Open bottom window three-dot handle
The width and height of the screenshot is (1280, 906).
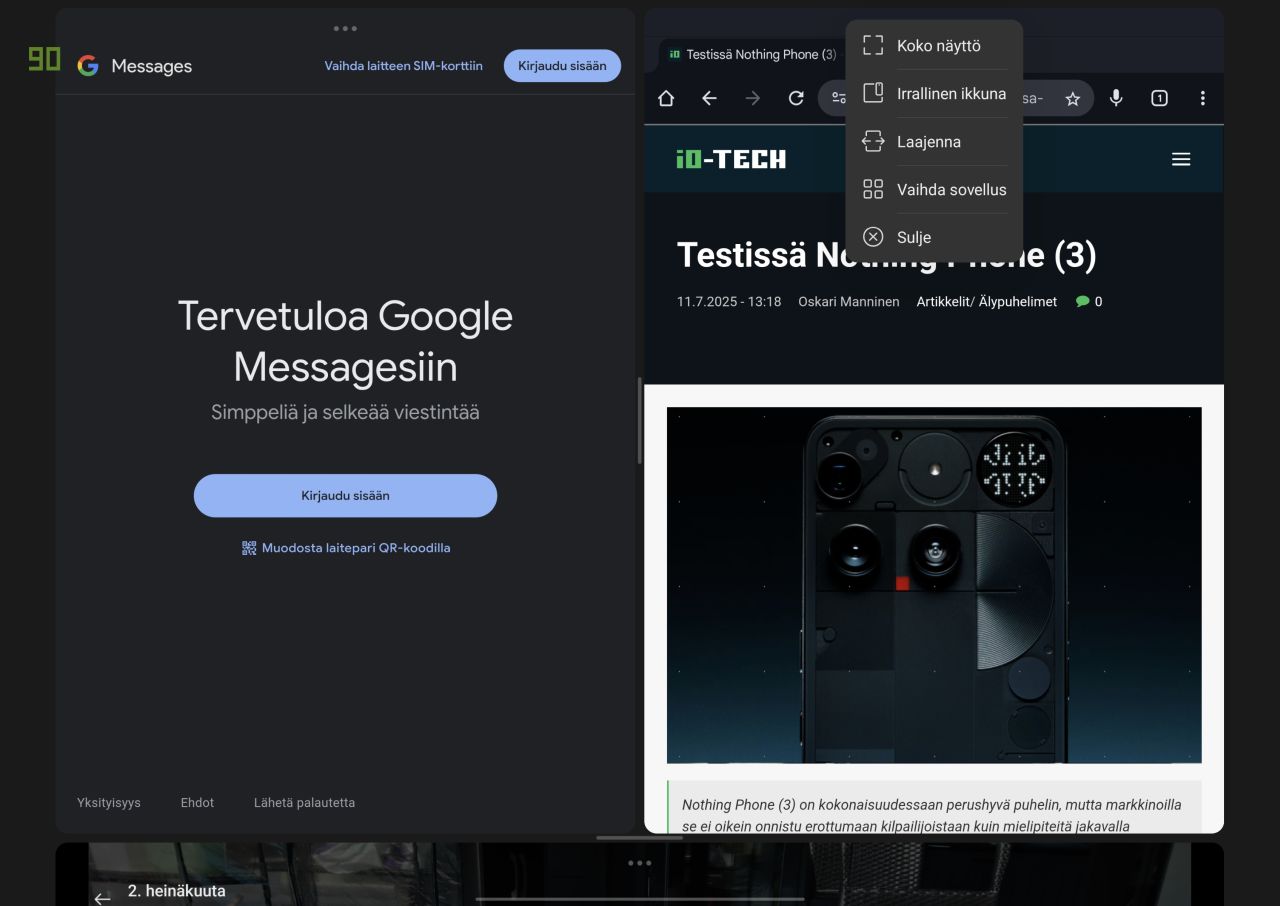(x=640, y=863)
